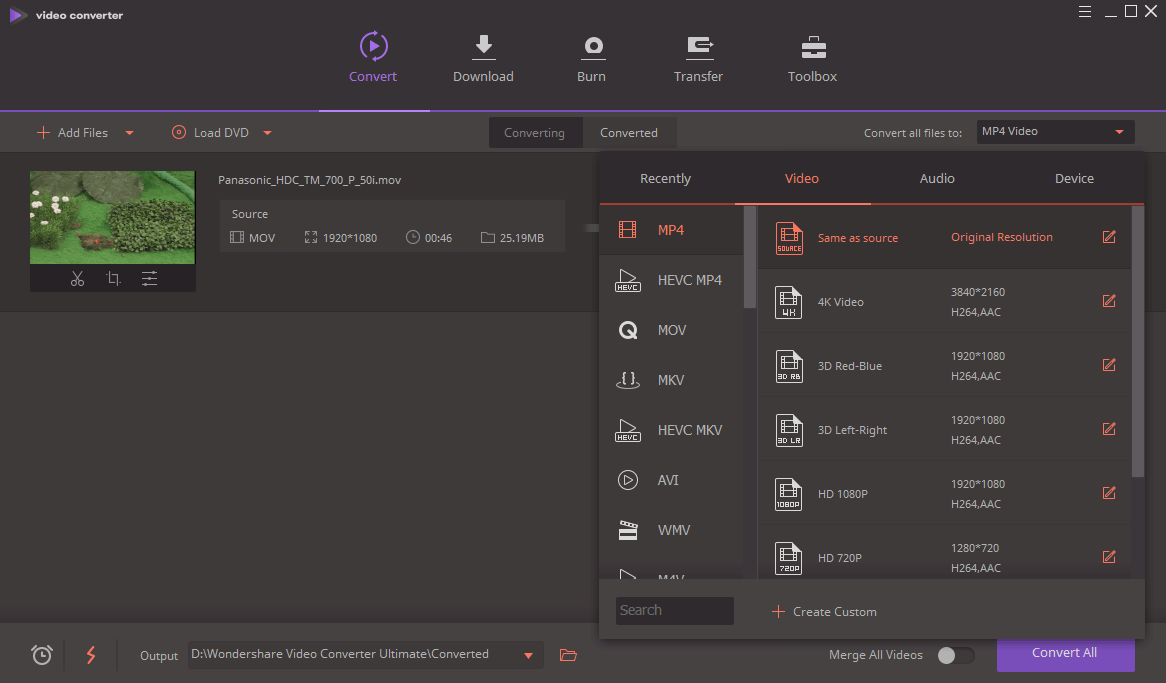The height and width of the screenshot is (683, 1166).
Task: Choose the Same as source preset
Action: [944, 237]
